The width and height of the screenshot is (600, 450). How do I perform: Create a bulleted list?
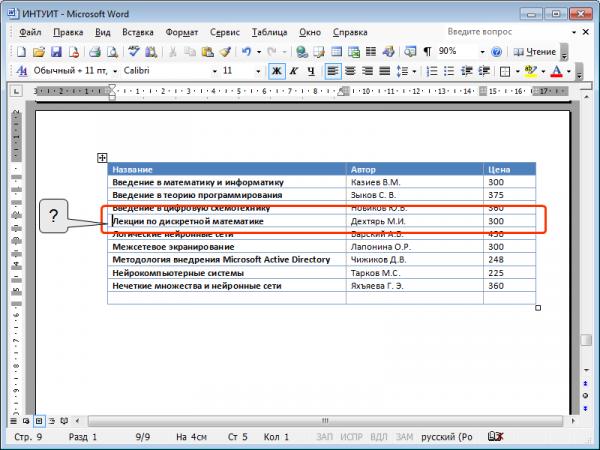tap(449, 71)
